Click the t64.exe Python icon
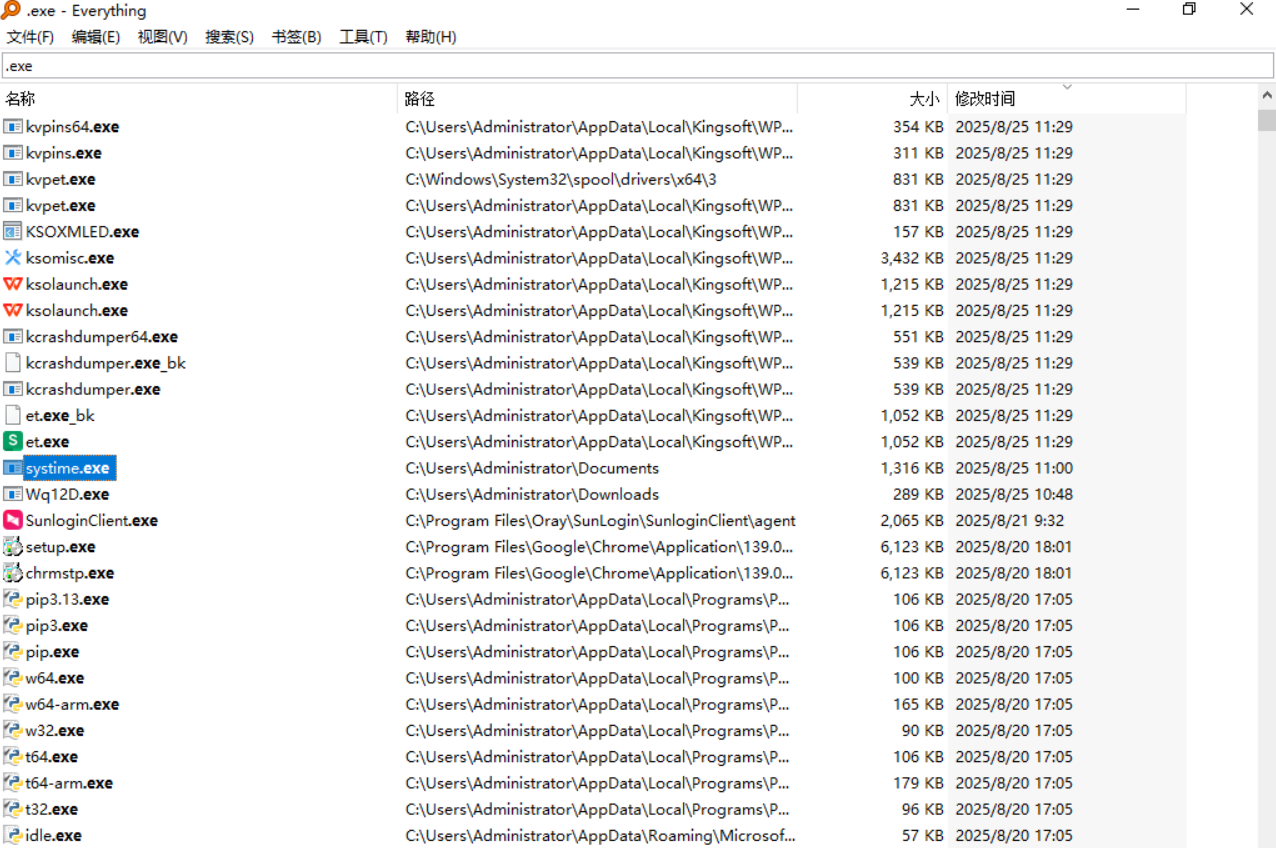 click(x=13, y=757)
